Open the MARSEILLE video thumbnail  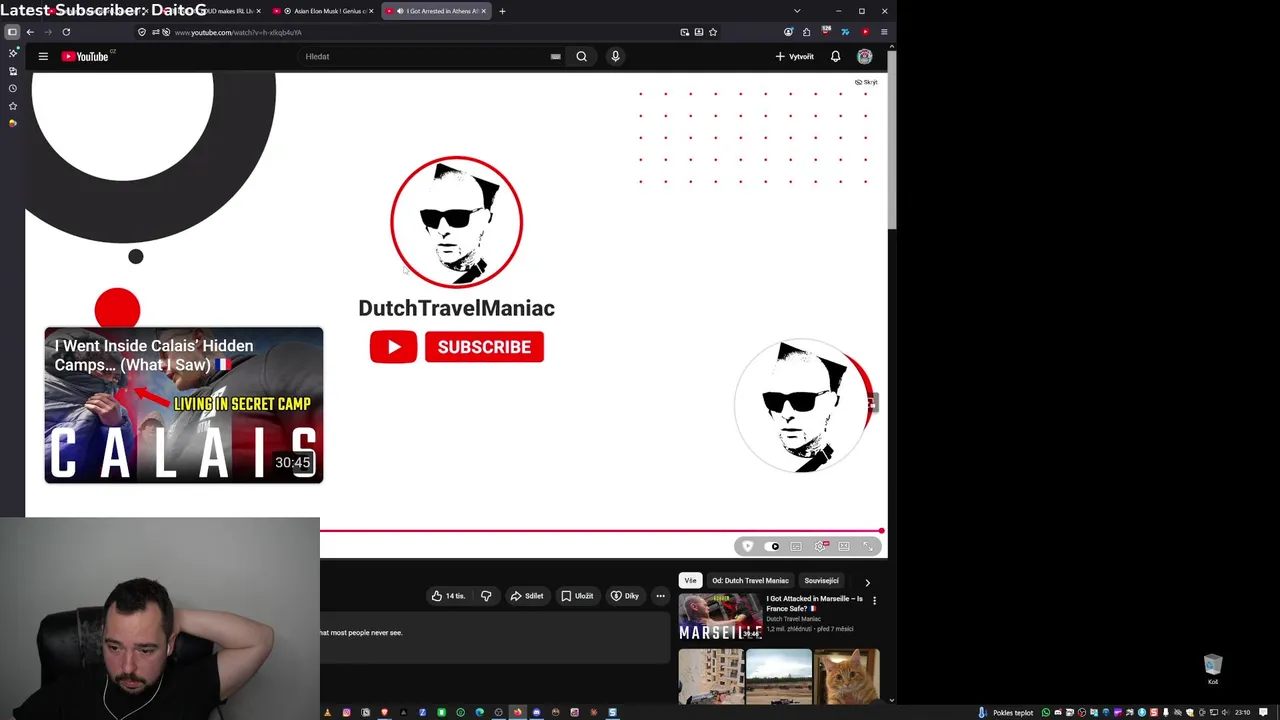[x=720, y=617]
